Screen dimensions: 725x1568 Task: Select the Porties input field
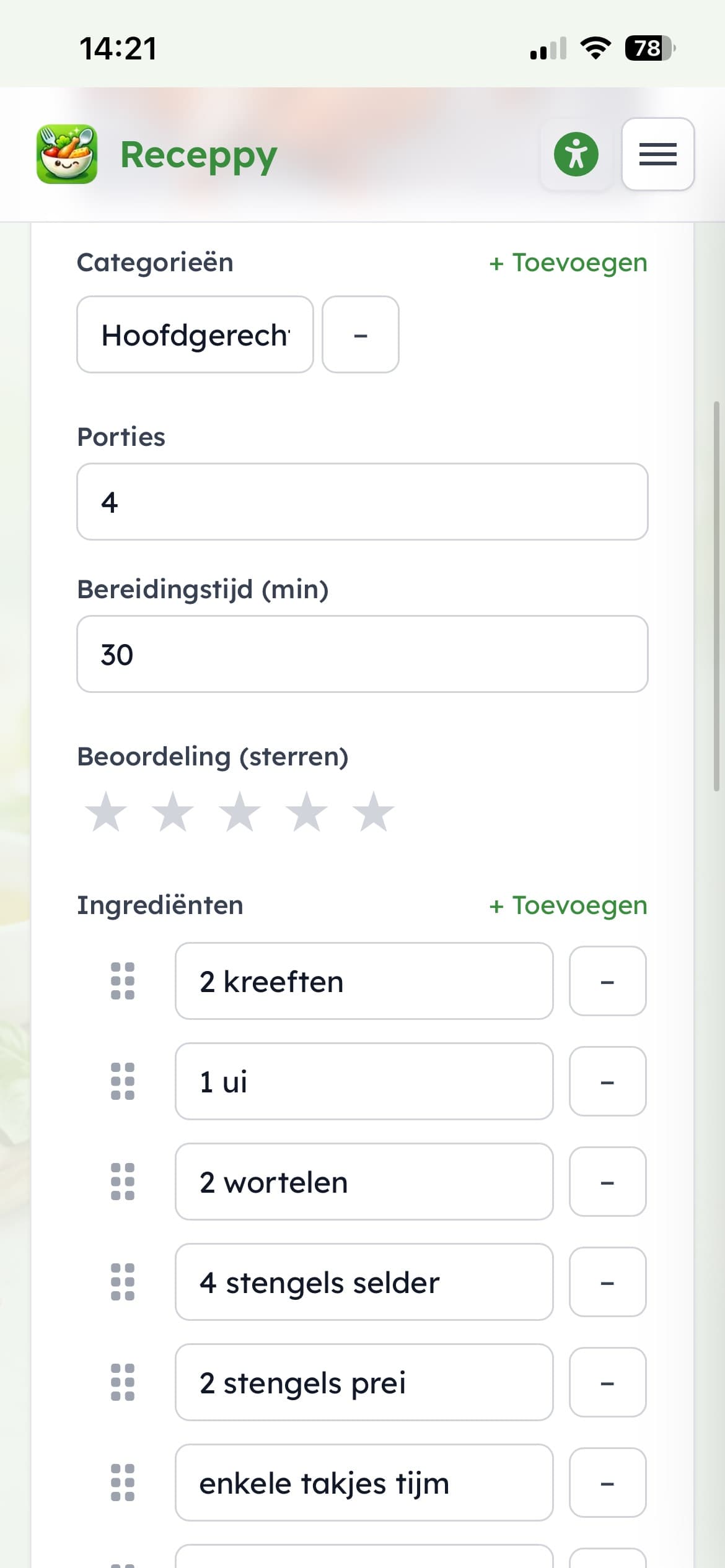coord(362,502)
